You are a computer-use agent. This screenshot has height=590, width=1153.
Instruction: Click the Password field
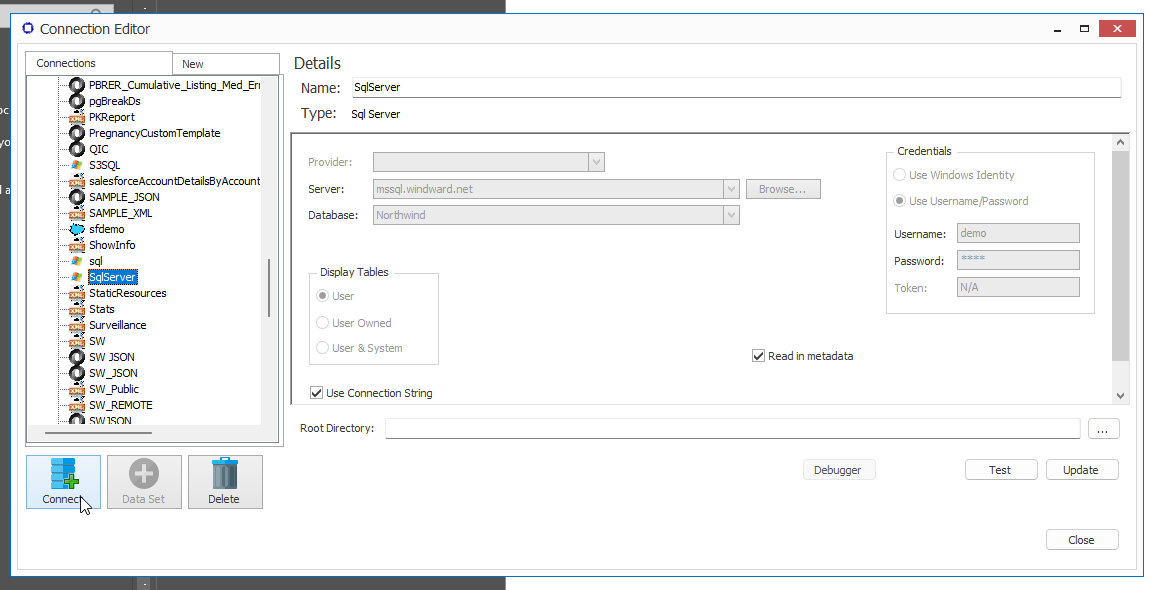tap(1018, 260)
